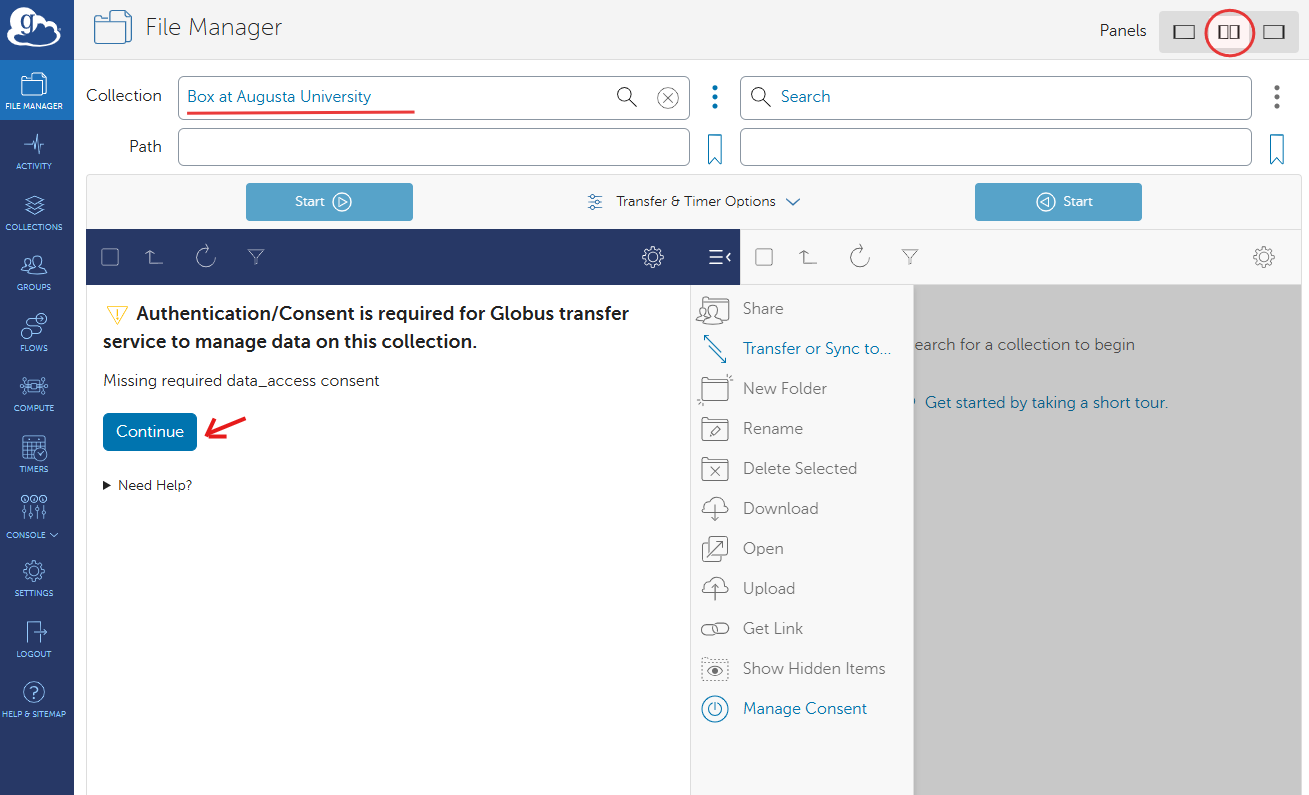Check the left pane select-all checkbox
The height and width of the screenshot is (795, 1309).
click(110, 257)
